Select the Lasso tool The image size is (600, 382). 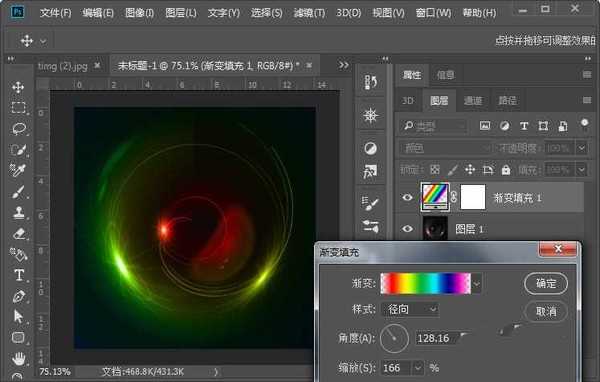[18, 129]
